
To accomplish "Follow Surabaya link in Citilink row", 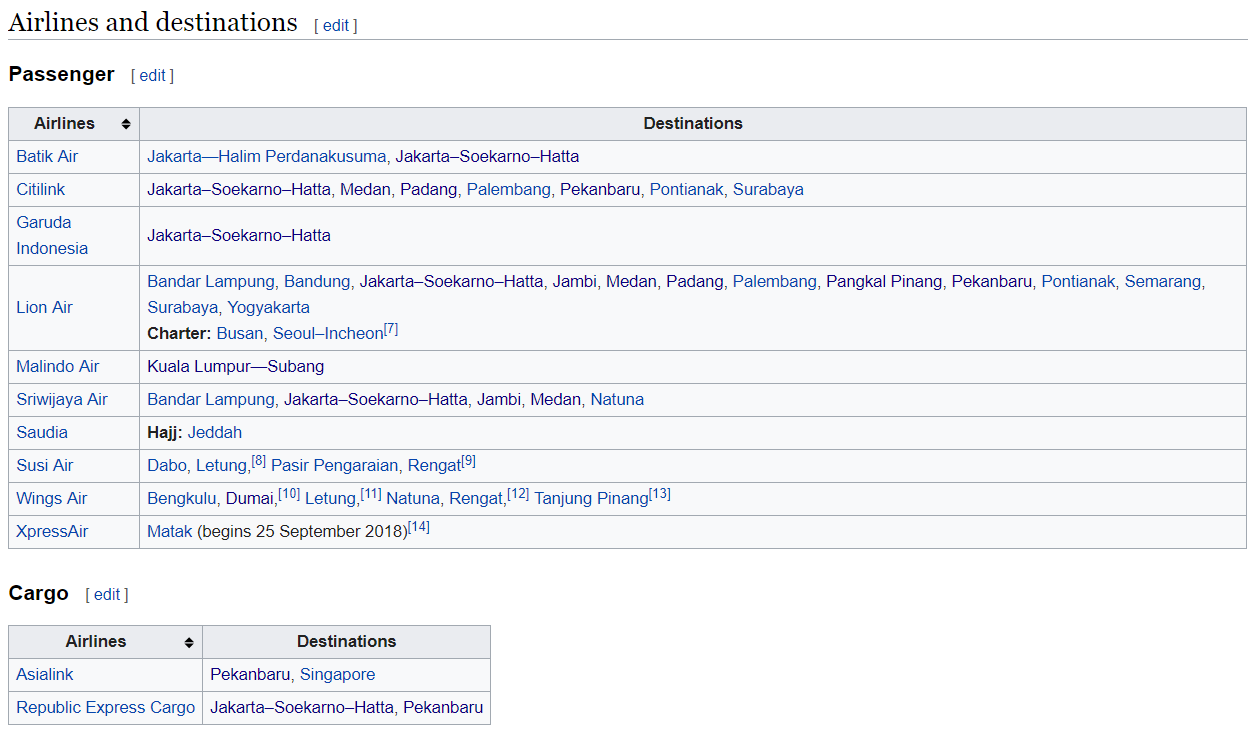I will click(768, 190).
